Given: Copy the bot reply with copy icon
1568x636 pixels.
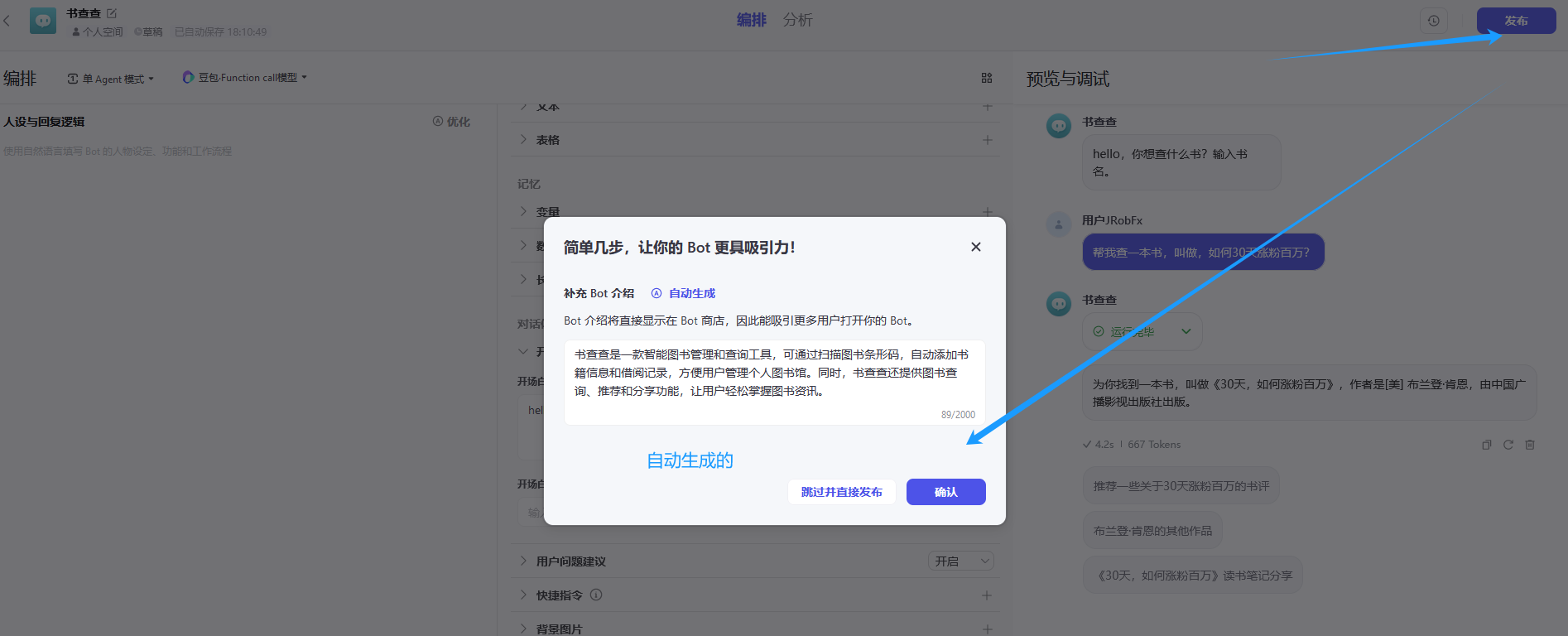Looking at the screenshot, I should [x=1486, y=445].
